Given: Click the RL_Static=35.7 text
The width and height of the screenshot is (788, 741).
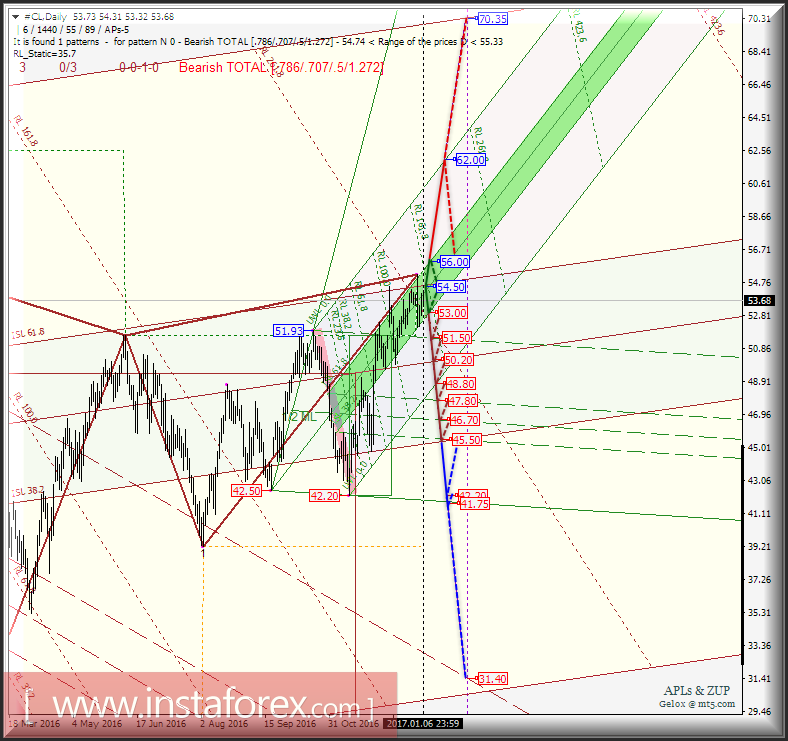Looking at the screenshot, I should pos(45,54).
